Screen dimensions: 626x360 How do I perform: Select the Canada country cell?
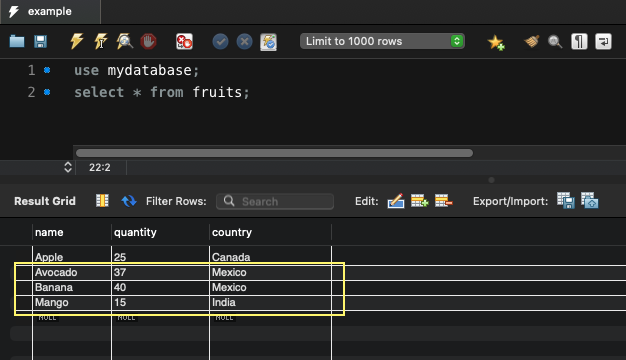click(270, 257)
